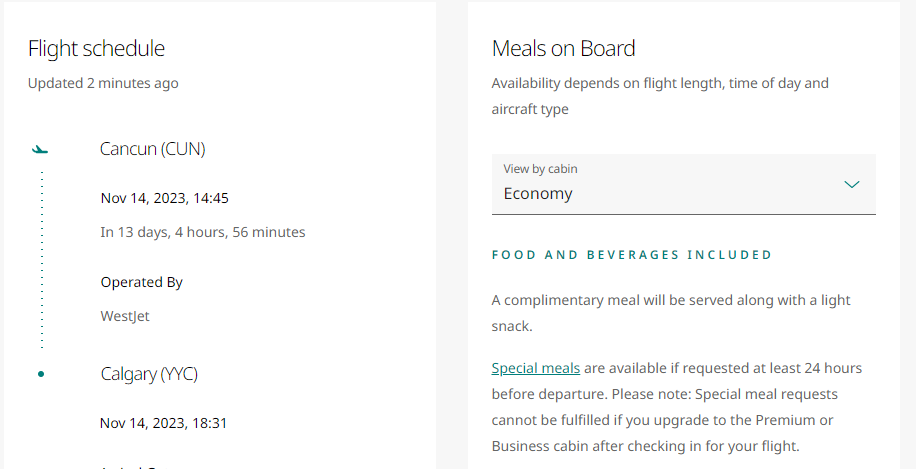Click the Updated 2 minutes ago text
This screenshot has height=469, width=916.
[x=103, y=83]
